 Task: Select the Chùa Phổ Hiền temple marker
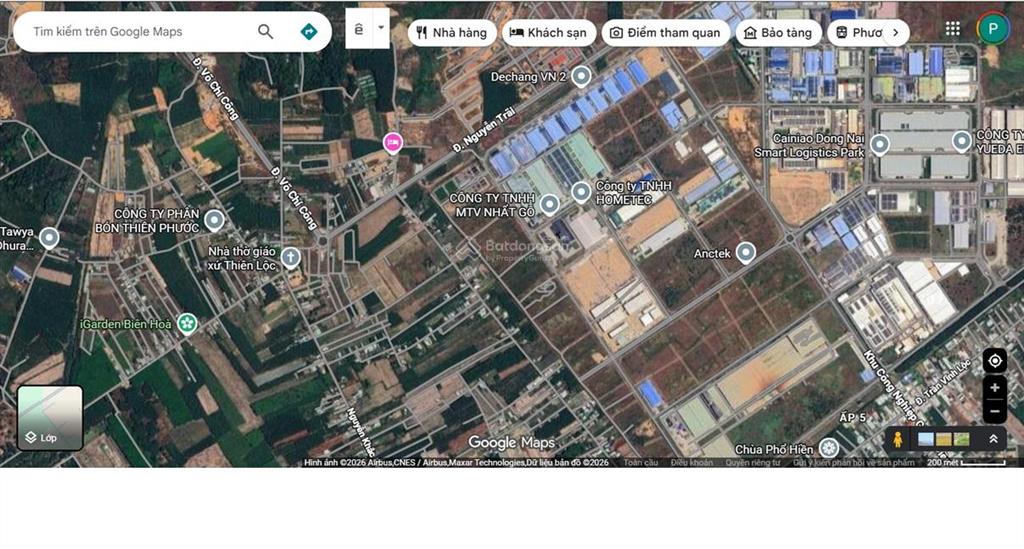829,448
